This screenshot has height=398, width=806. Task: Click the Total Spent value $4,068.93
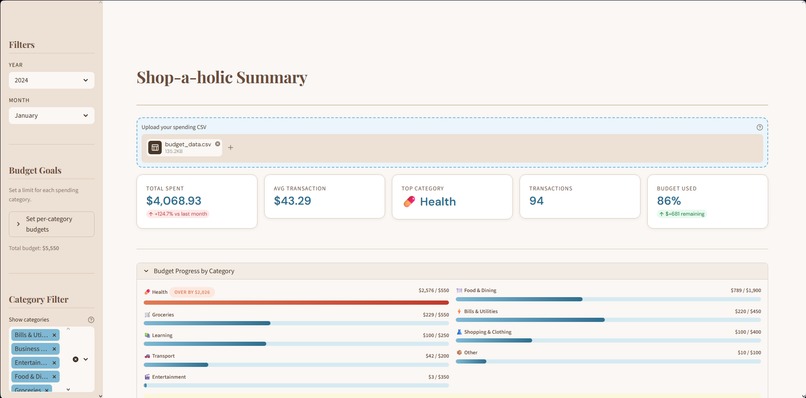tap(174, 201)
